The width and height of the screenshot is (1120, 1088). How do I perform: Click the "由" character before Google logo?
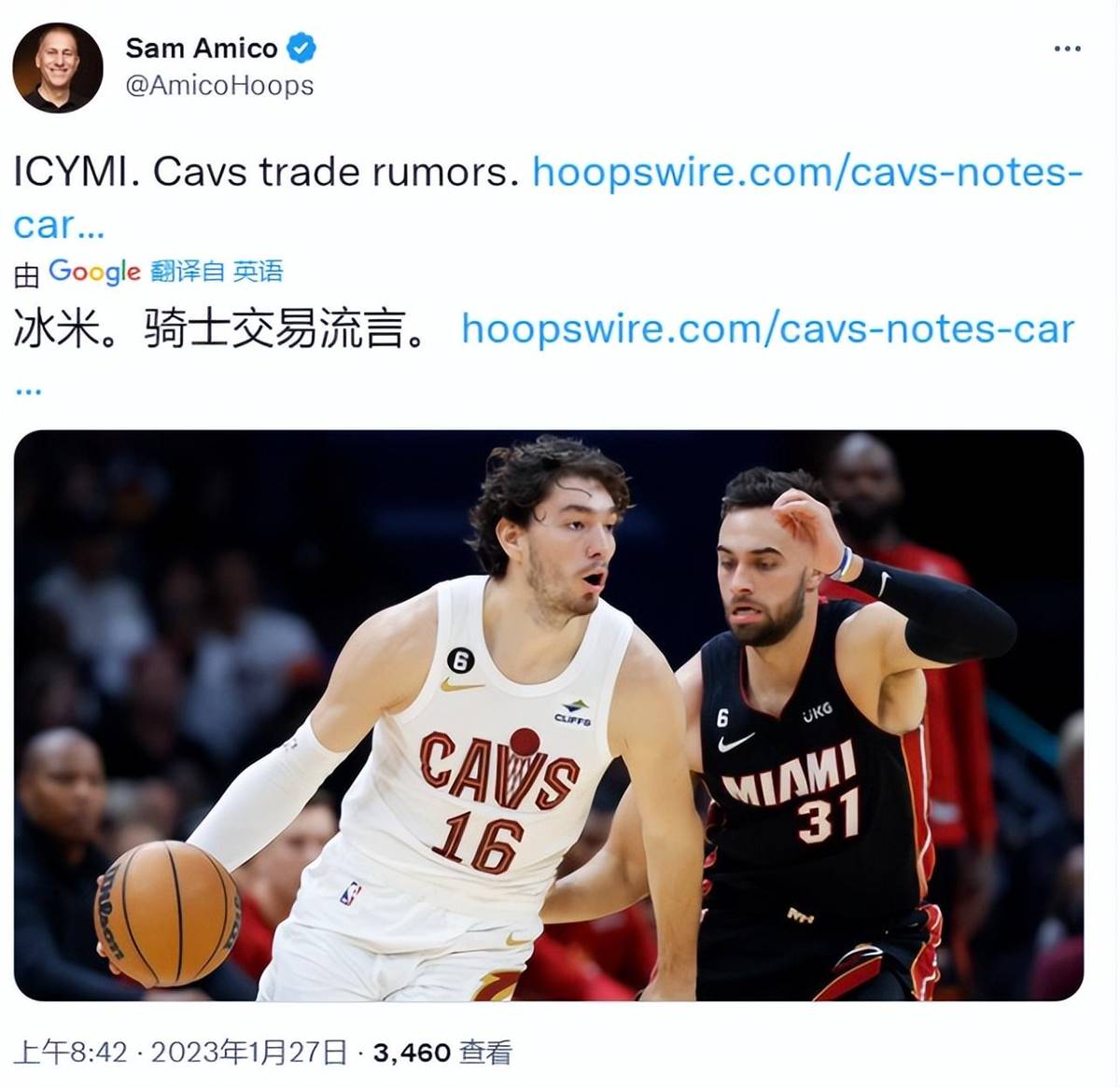click(x=27, y=273)
